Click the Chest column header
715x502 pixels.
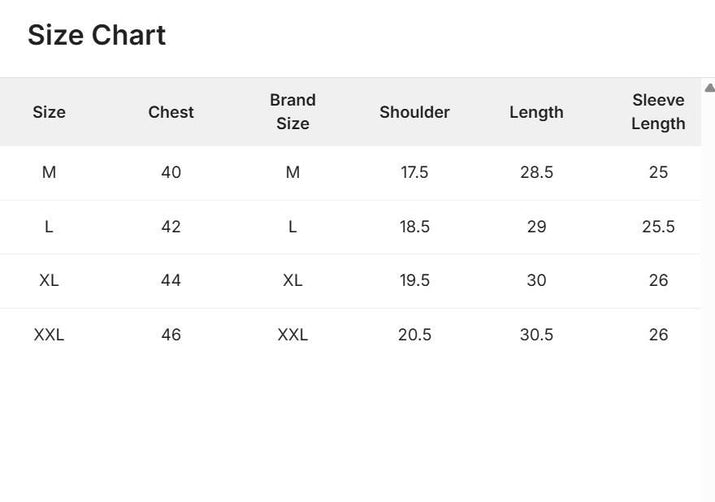[171, 112]
